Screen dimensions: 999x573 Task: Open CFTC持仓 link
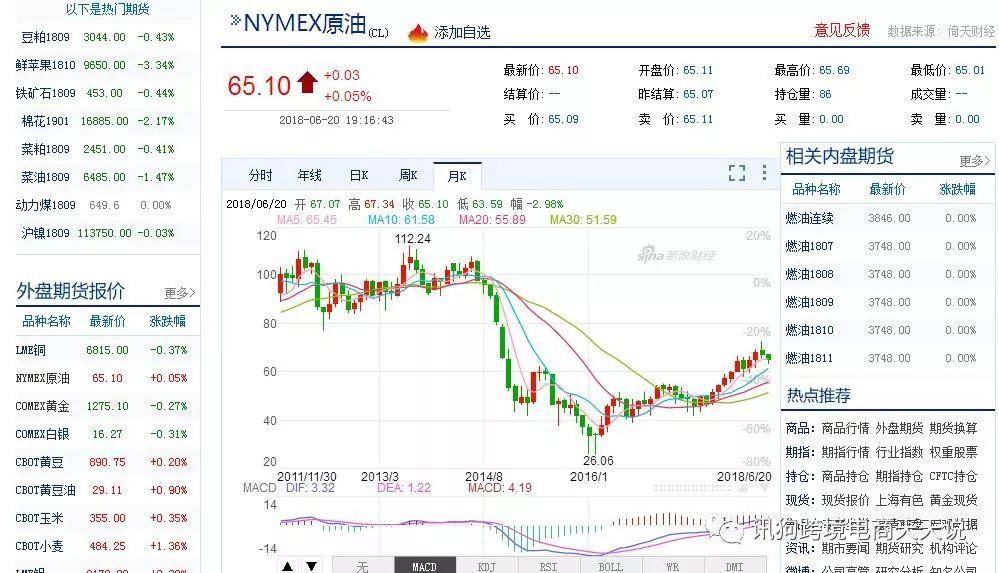pos(953,477)
